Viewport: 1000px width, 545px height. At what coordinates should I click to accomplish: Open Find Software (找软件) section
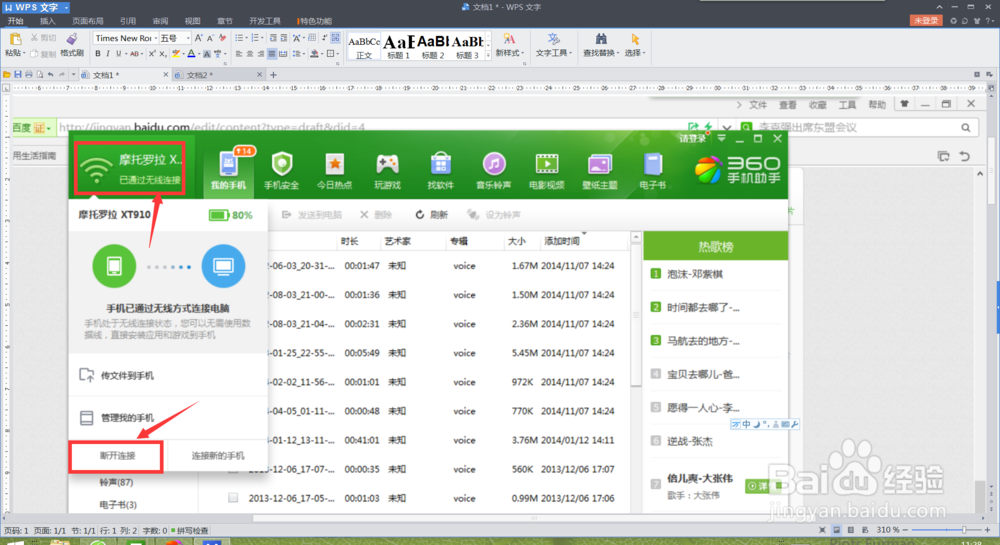pyautogui.click(x=440, y=171)
